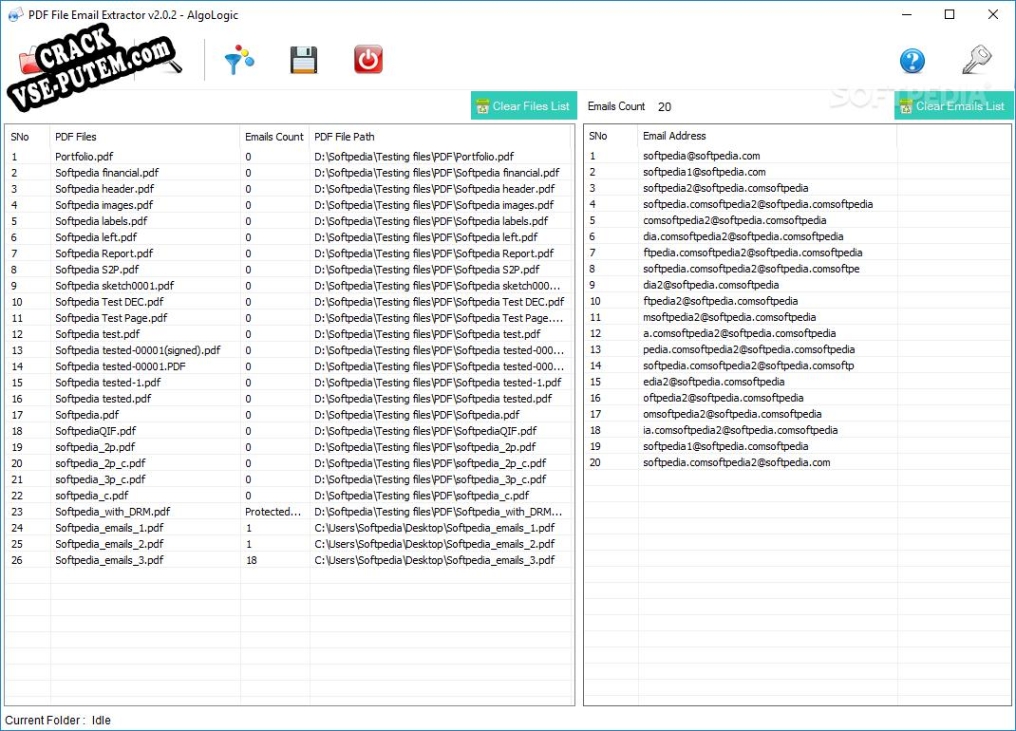
Task: Select Softpedia tested-1.pdf file row
Action: coord(289,382)
